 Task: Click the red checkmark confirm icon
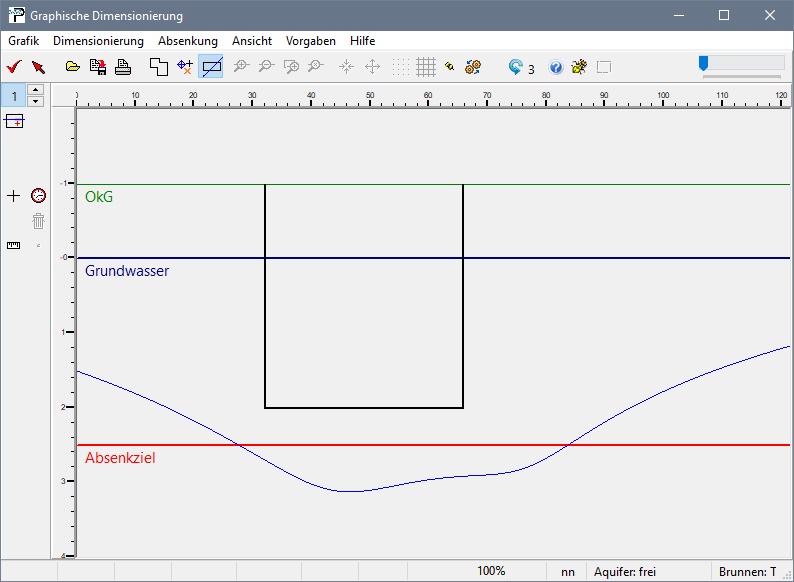point(14,67)
